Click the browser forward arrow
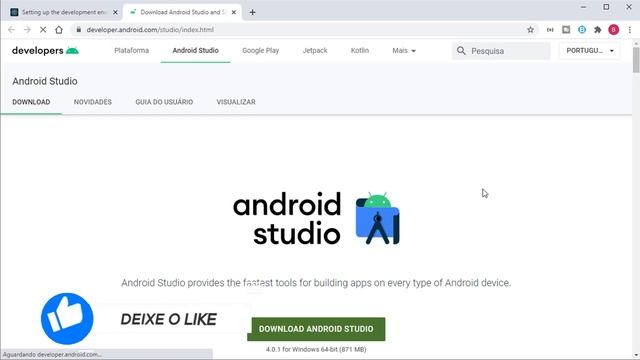The width and height of the screenshot is (640, 360). [27, 30]
